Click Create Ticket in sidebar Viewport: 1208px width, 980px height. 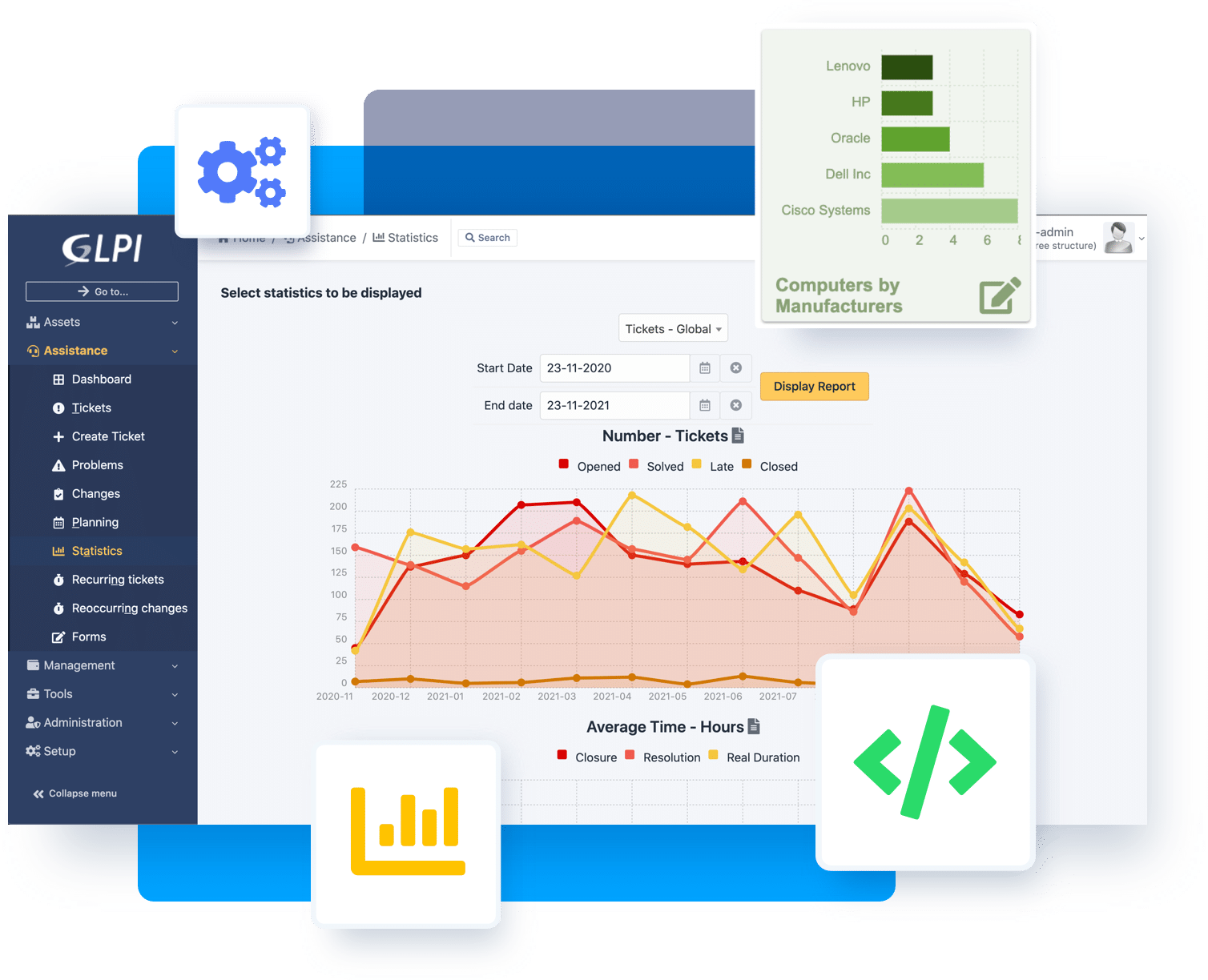click(x=108, y=436)
